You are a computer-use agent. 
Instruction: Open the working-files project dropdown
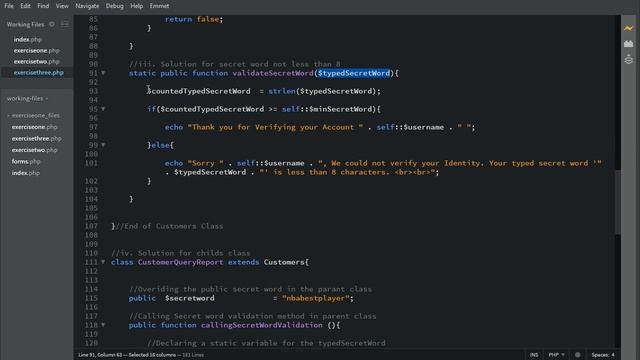[x=27, y=98]
